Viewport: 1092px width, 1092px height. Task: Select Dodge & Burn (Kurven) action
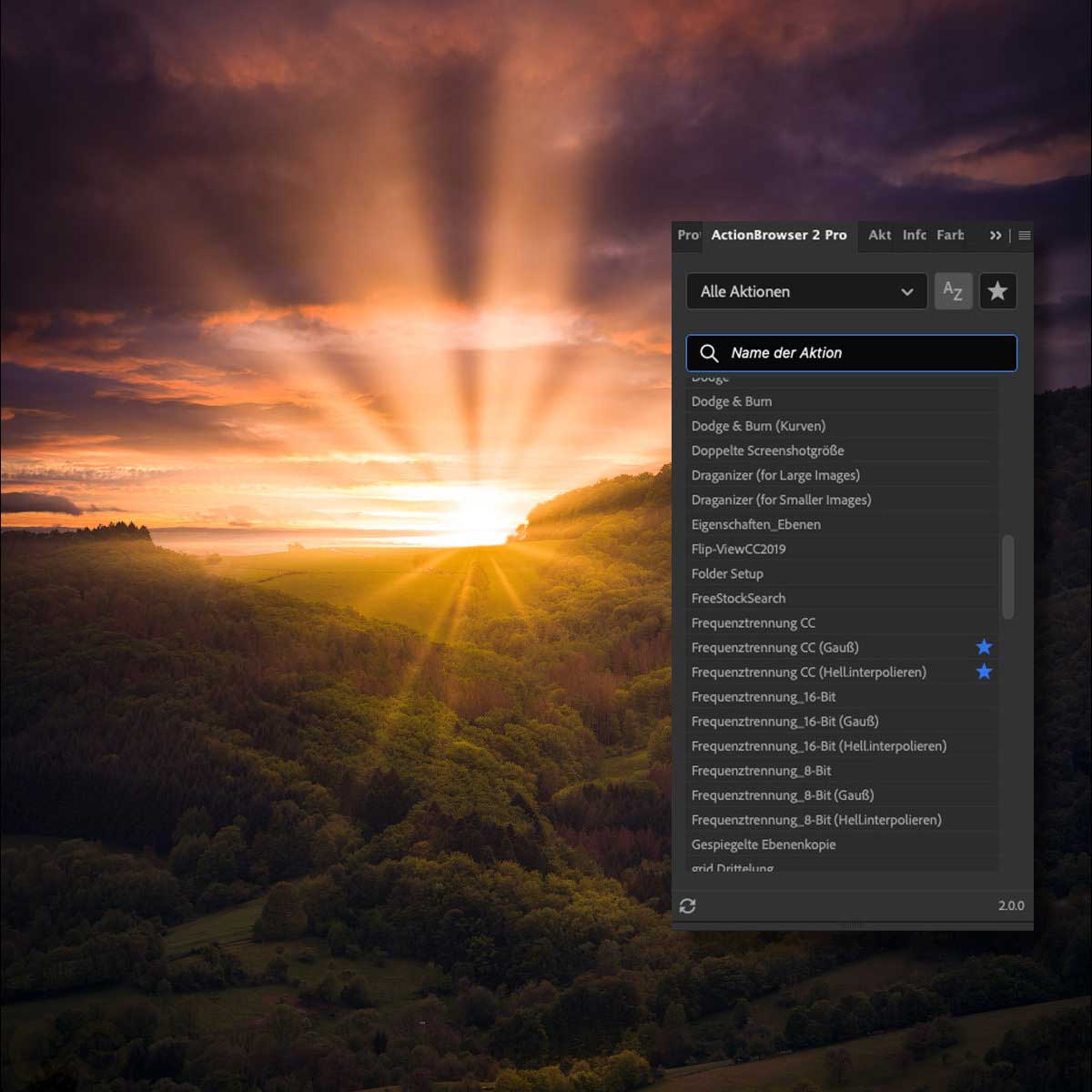point(842,426)
